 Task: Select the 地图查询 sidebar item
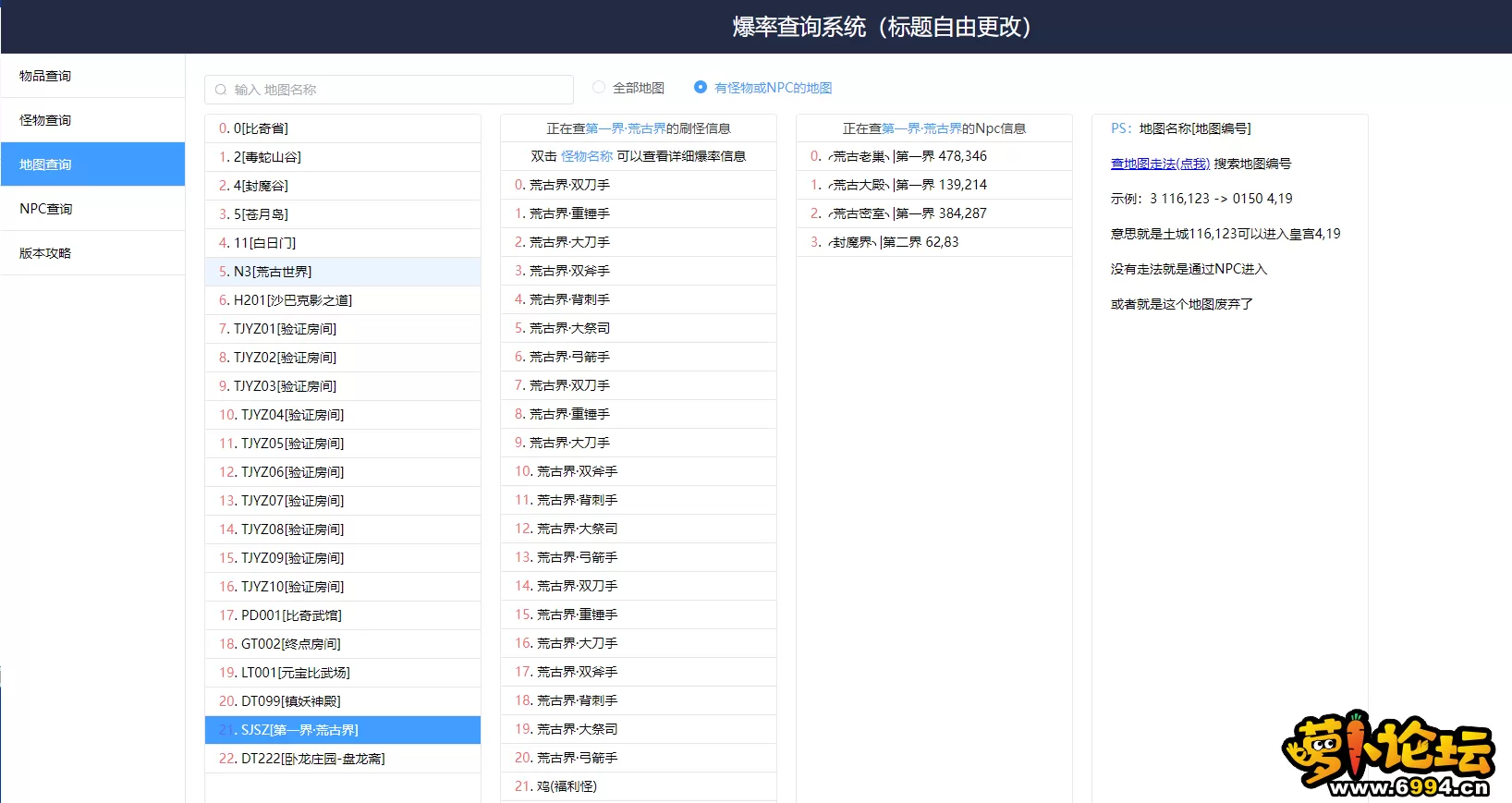tap(92, 164)
